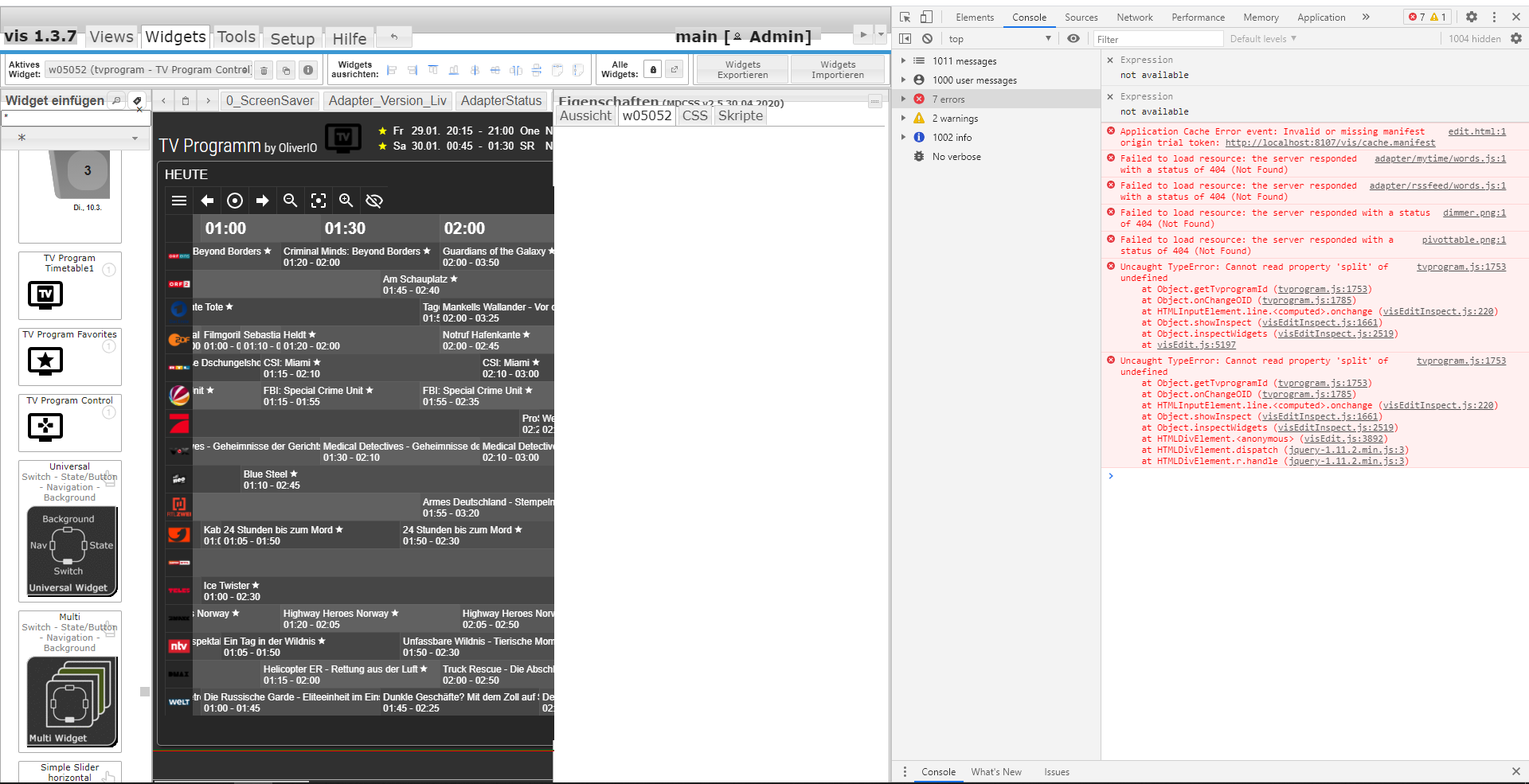Open the Tools menu in vis editor
The image size is (1529, 784).
[237, 37]
